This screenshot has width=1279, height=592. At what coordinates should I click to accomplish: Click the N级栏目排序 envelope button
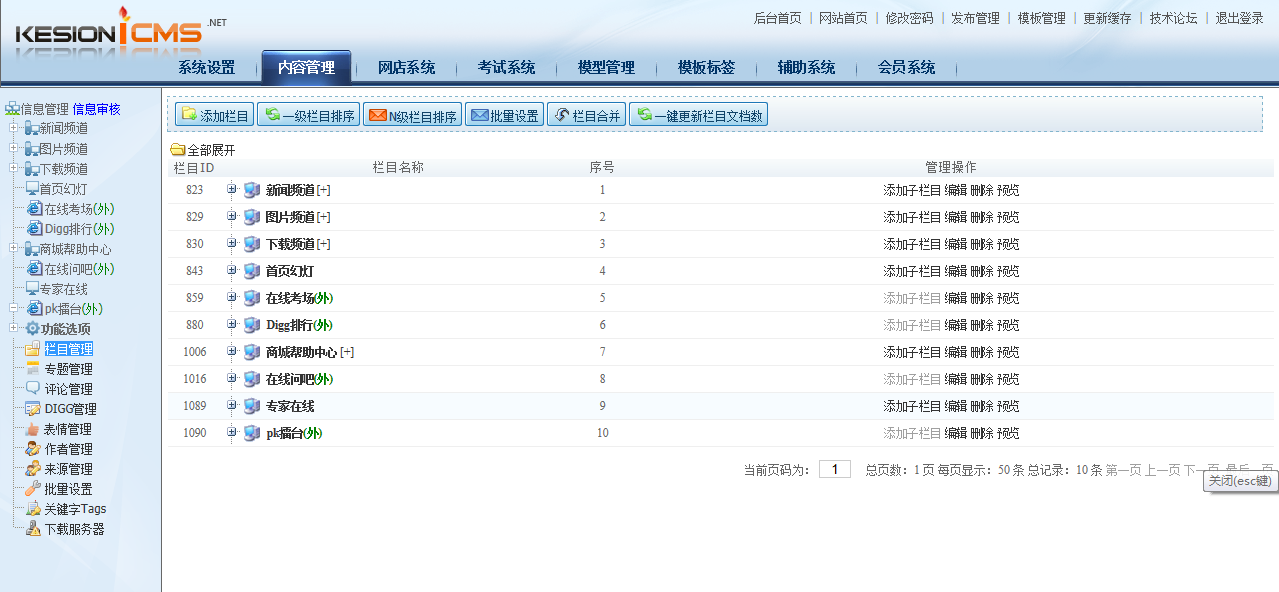pos(412,116)
